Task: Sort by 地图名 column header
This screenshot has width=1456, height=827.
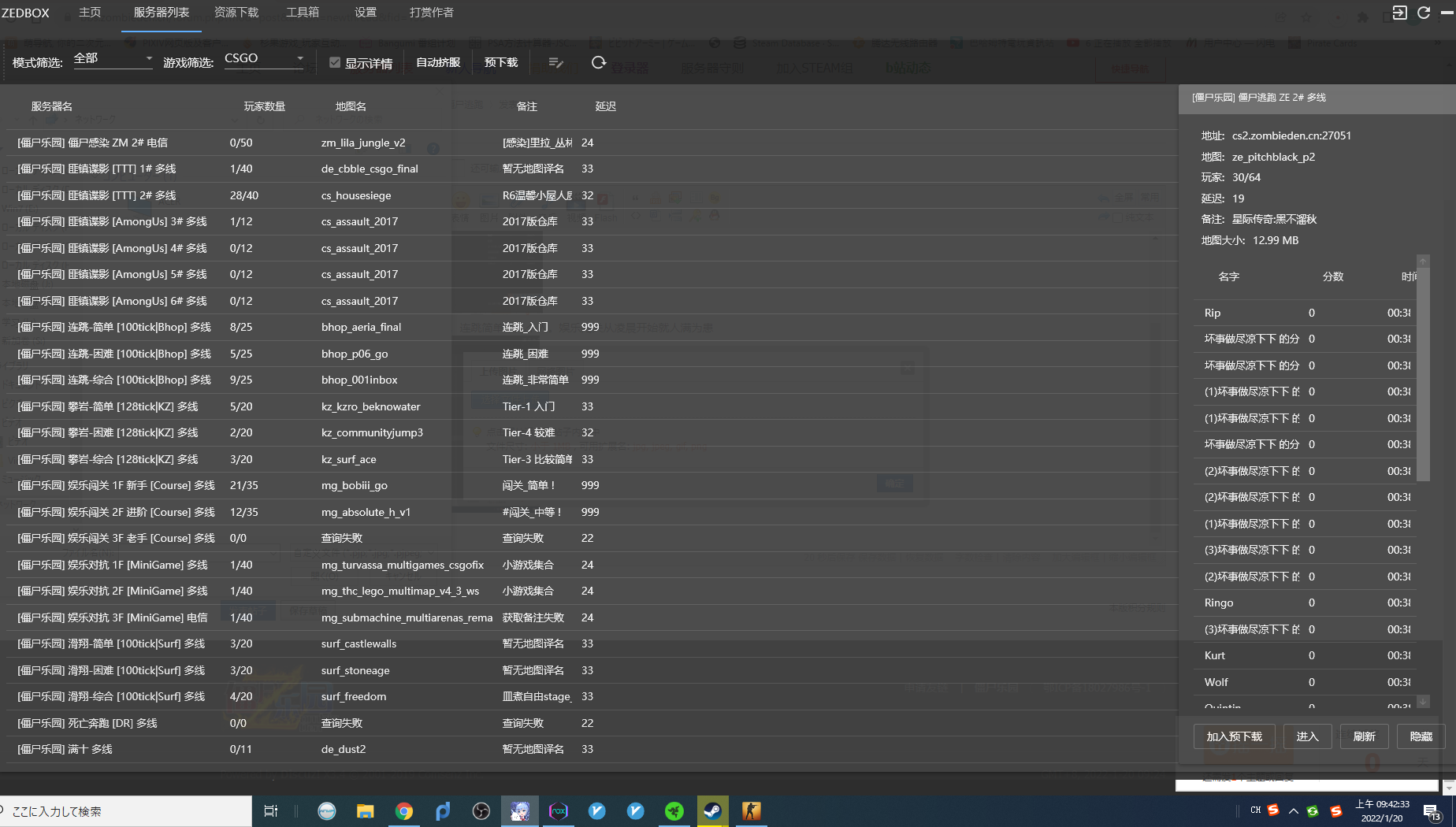Action: point(351,106)
